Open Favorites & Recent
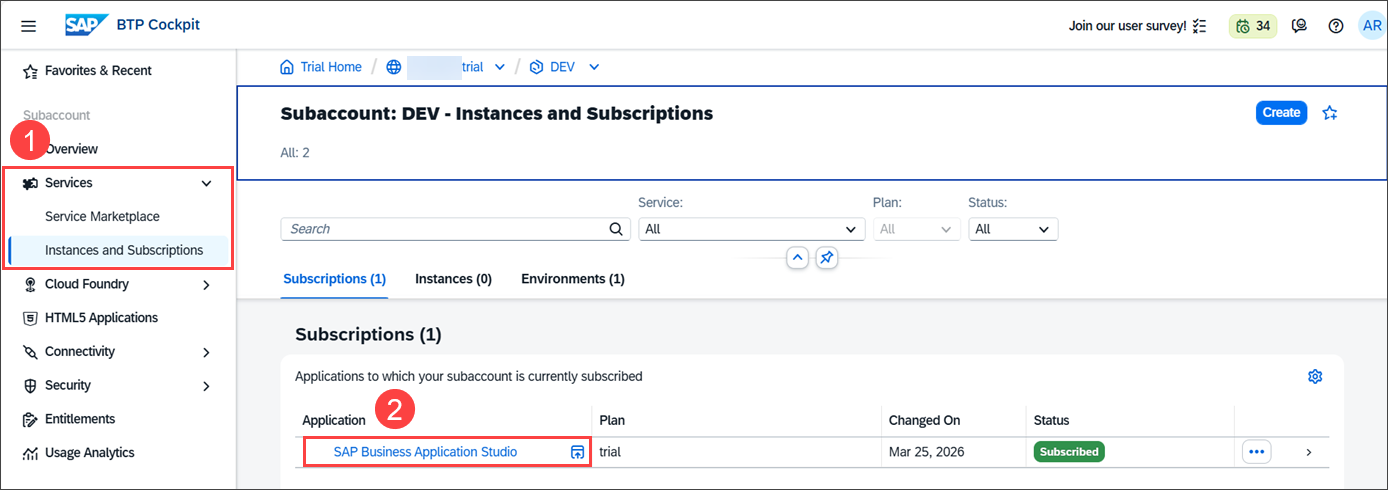The height and width of the screenshot is (490, 1388). click(x=98, y=71)
